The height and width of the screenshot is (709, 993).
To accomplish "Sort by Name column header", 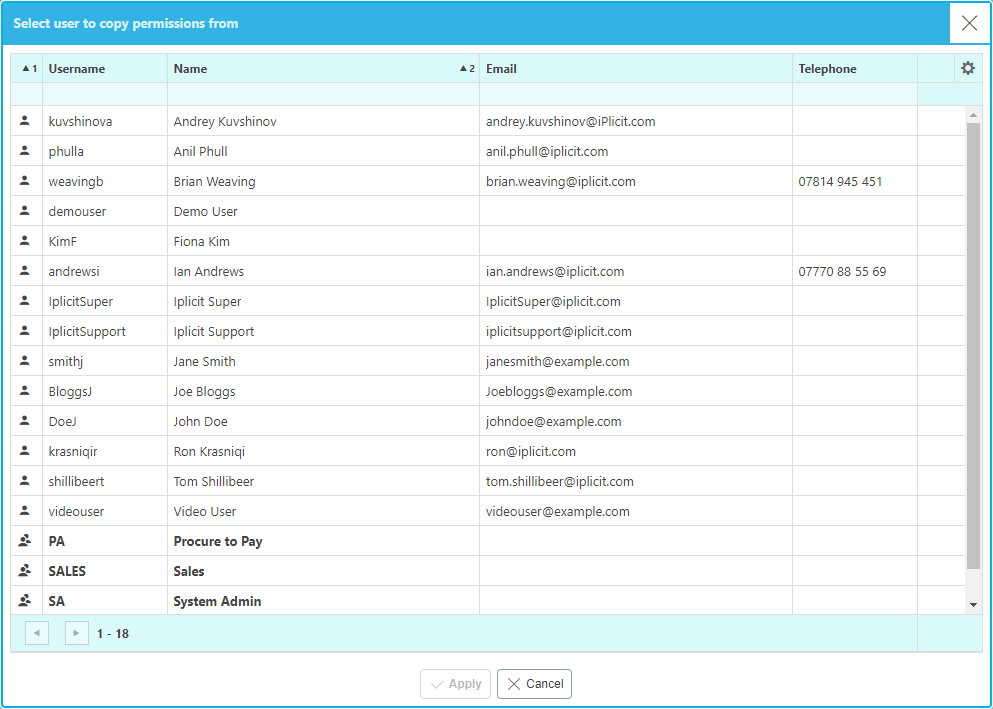I will tap(323, 68).
